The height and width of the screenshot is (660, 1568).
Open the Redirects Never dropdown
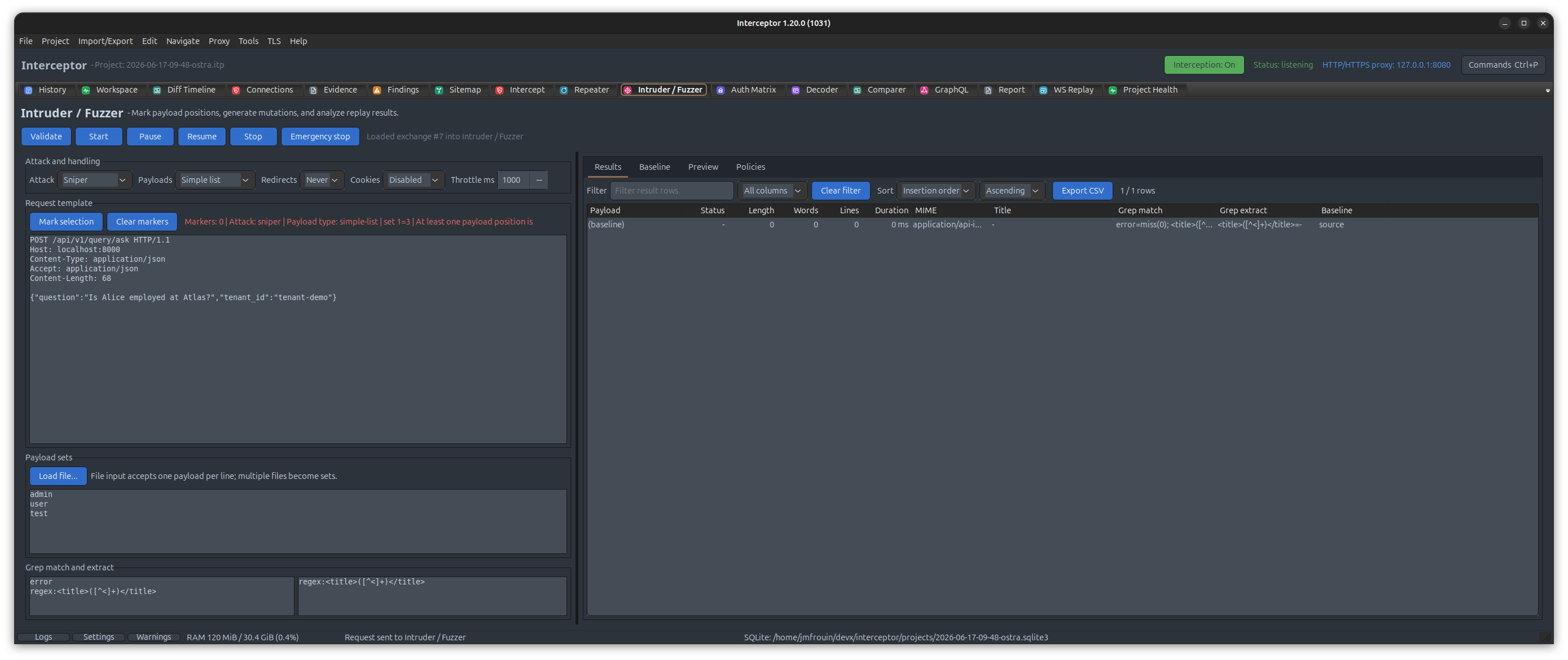coord(322,180)
